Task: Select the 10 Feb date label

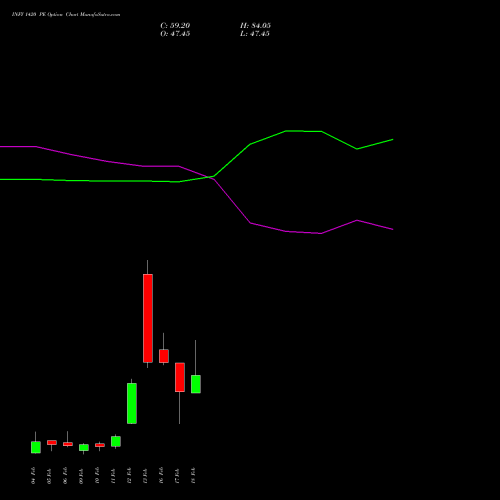Action: 97,476
